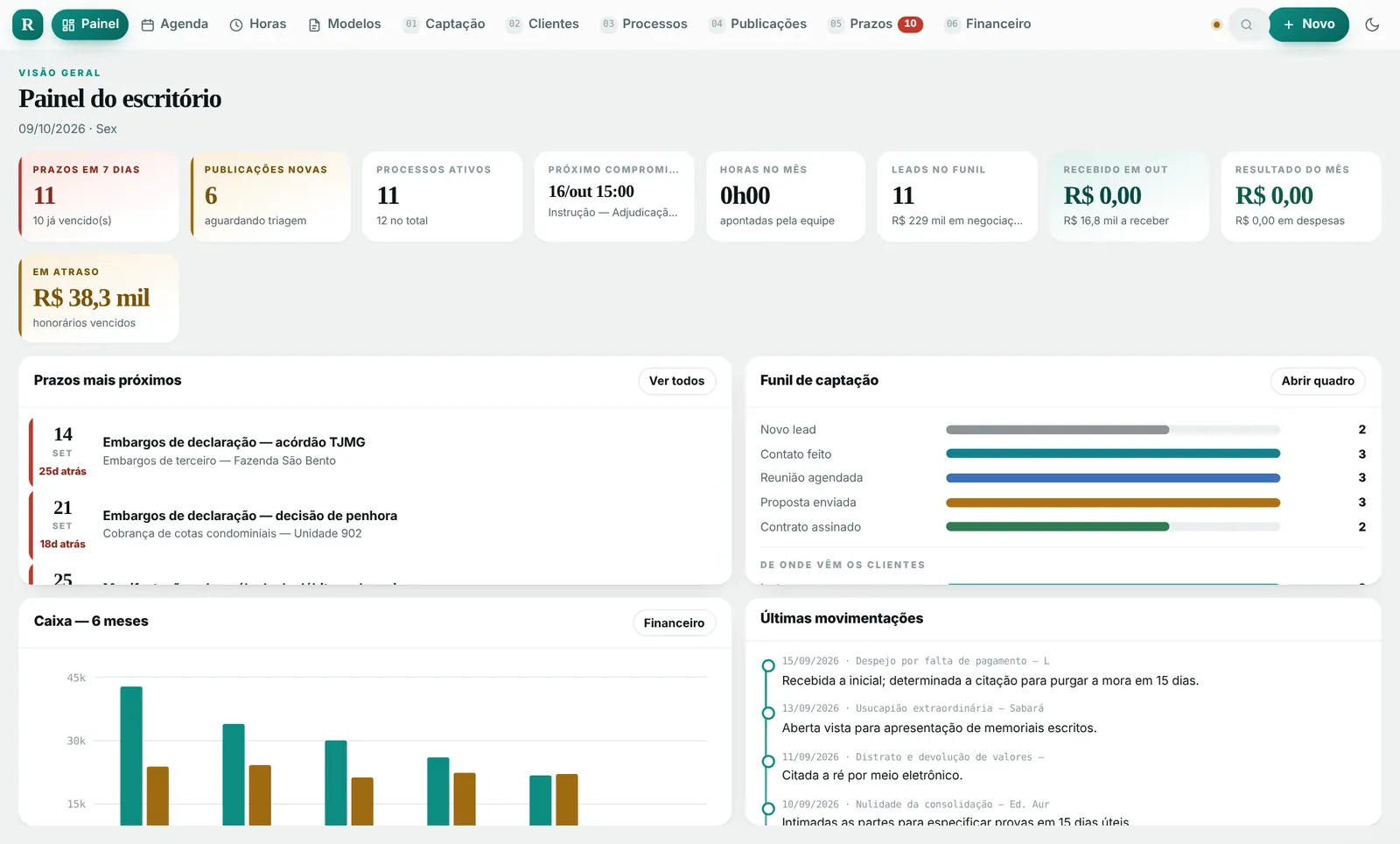Click the 11/09/2026 timeline marker
1400x844 pixels.
pyautogui.click(x=768, y=761)
